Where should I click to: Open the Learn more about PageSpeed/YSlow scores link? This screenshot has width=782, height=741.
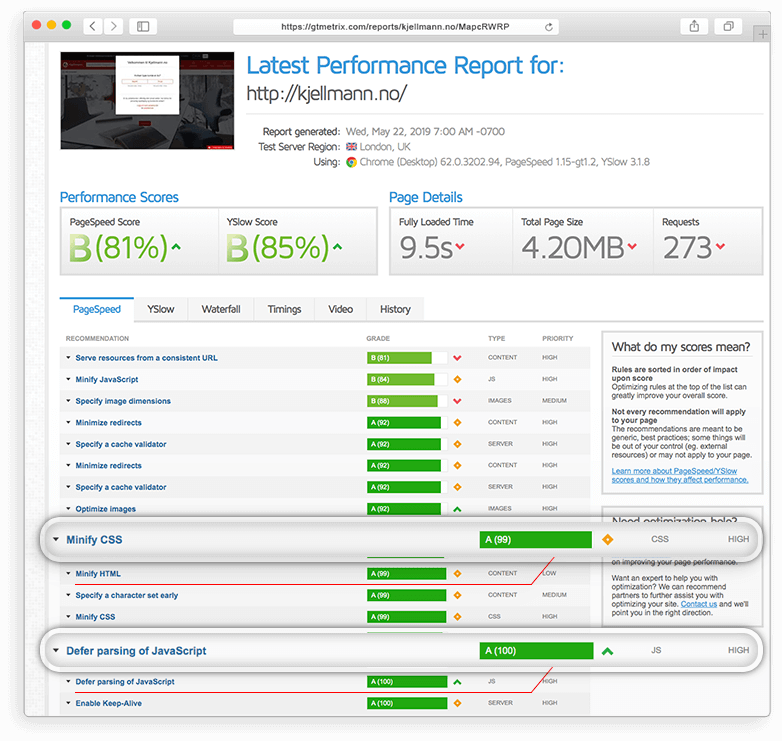pyautogui.click(x=680, y=475)
